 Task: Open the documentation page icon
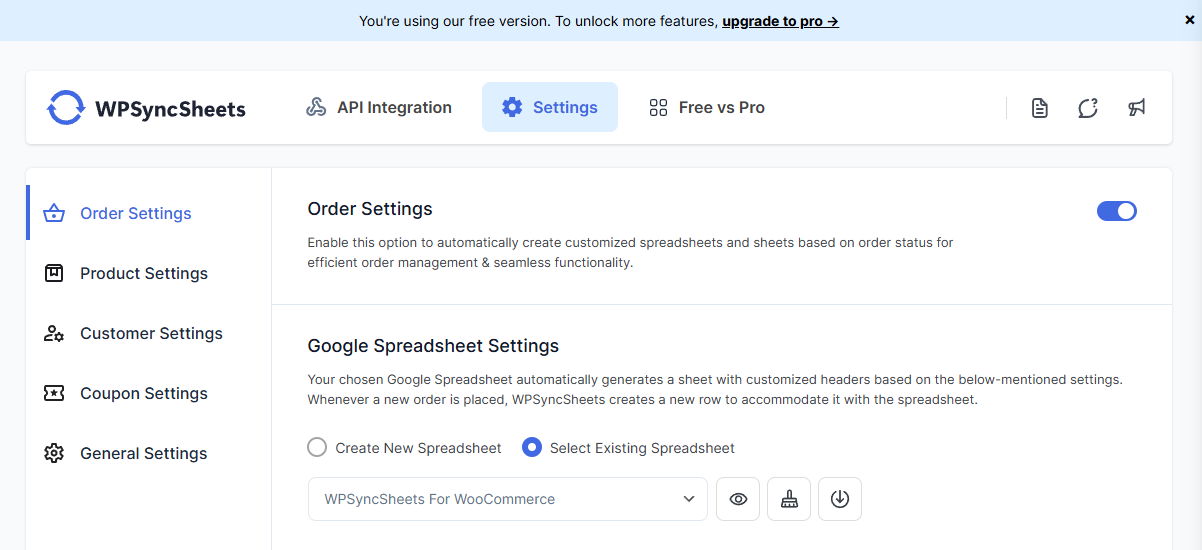coord(1040,108)
